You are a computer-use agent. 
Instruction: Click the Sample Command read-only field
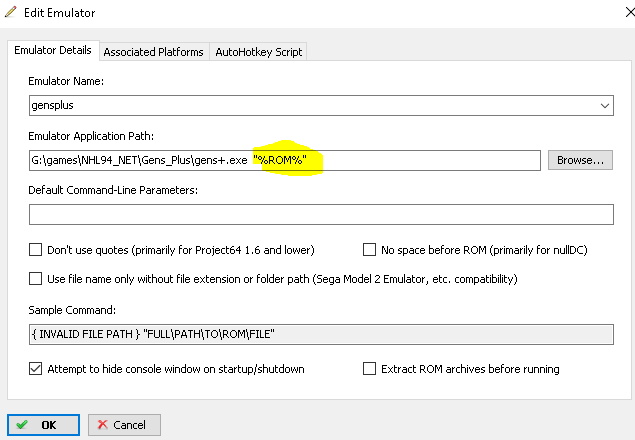point(320,335)
